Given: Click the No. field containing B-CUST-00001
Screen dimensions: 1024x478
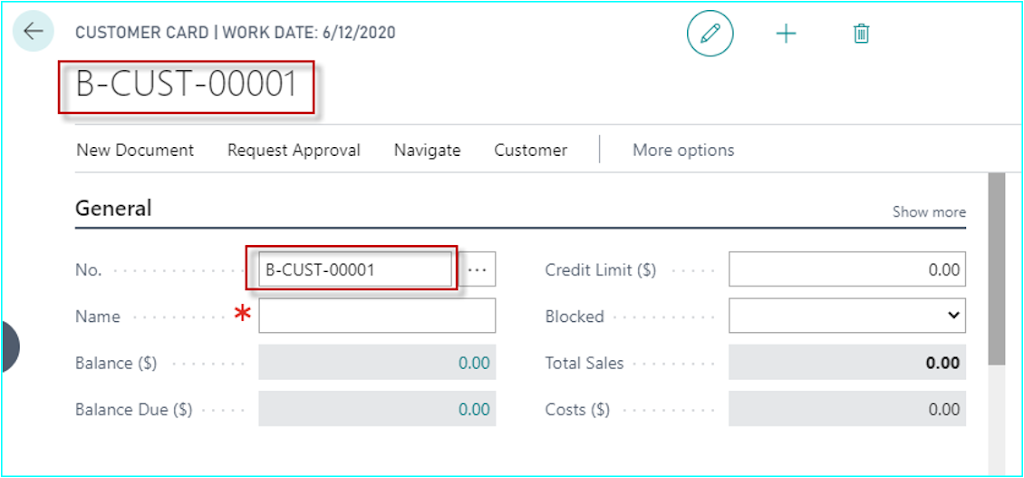Looking at the screenshot, I should 355,269.
